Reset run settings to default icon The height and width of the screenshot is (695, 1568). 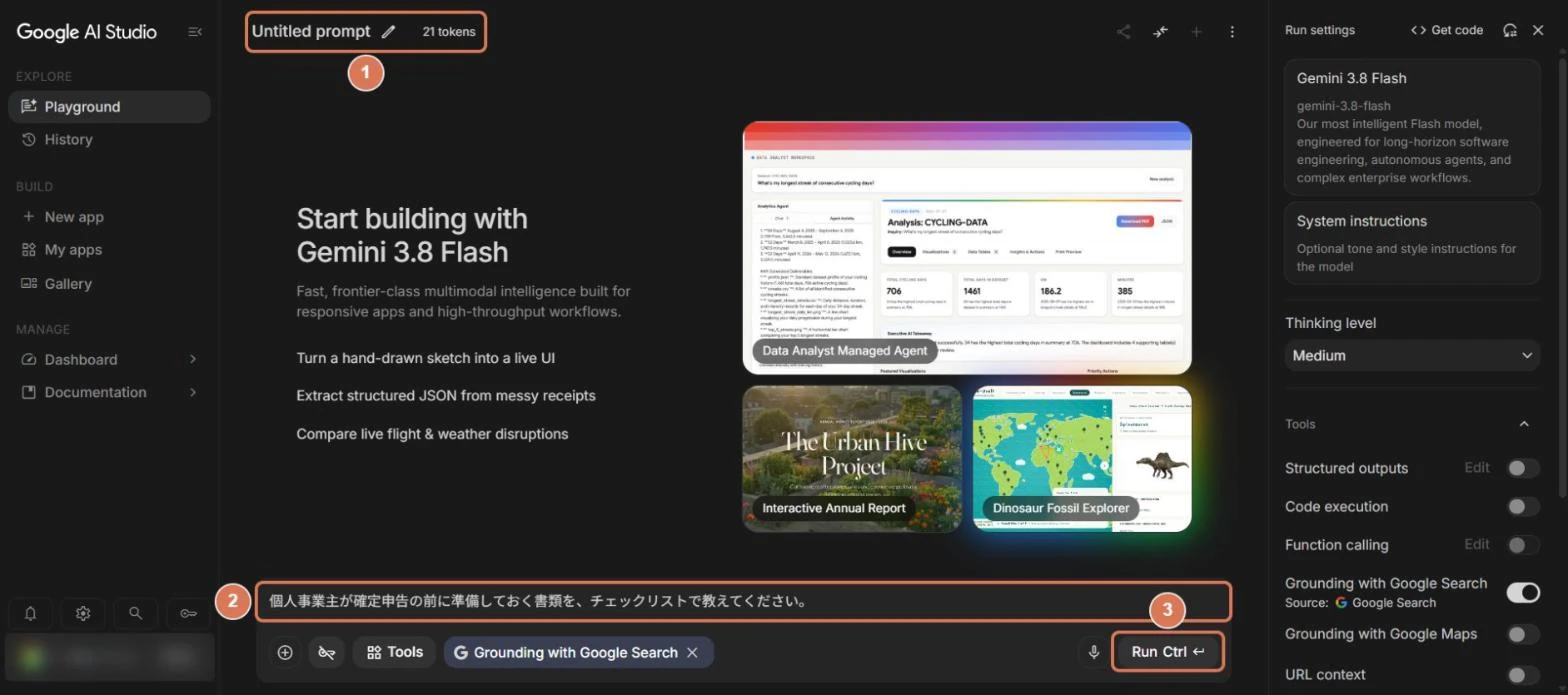pos(1510,30)
